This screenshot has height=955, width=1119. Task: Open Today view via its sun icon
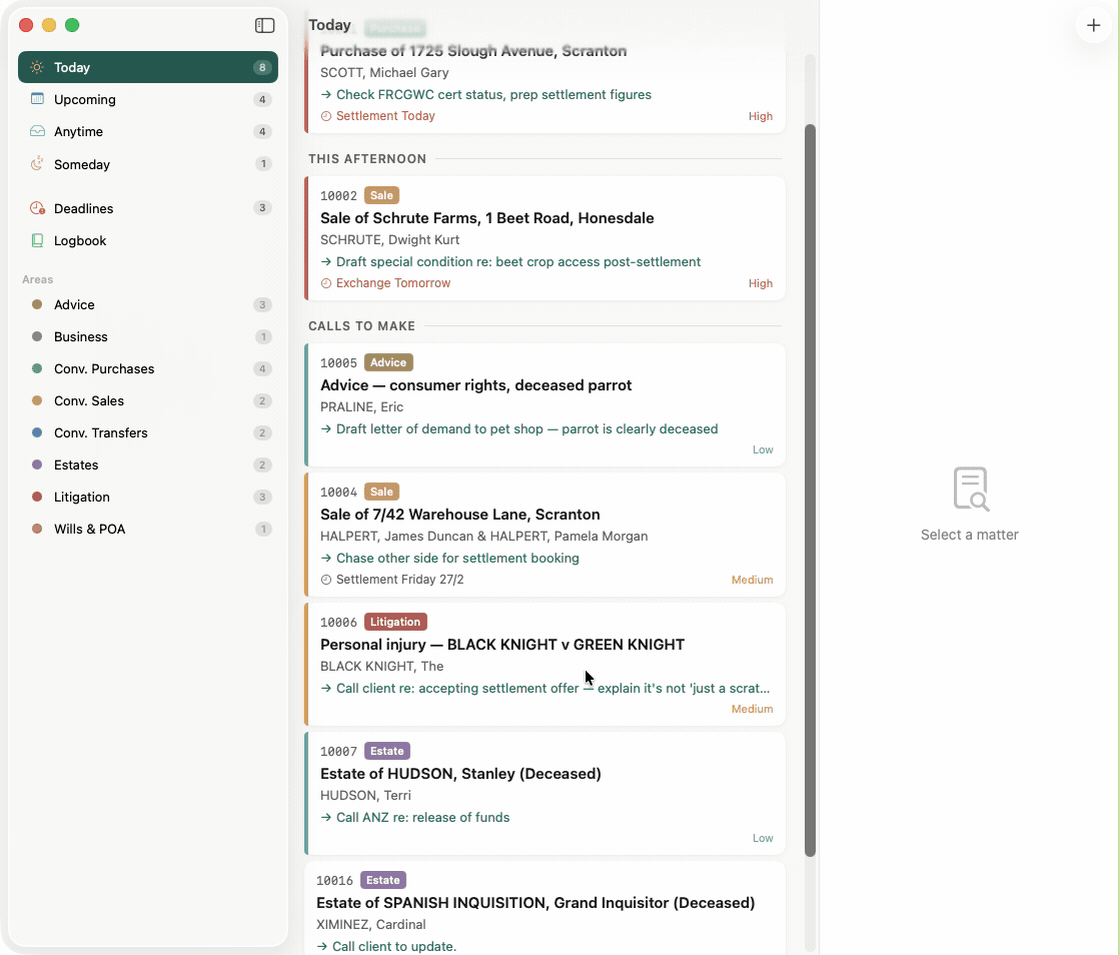[36, 67]
